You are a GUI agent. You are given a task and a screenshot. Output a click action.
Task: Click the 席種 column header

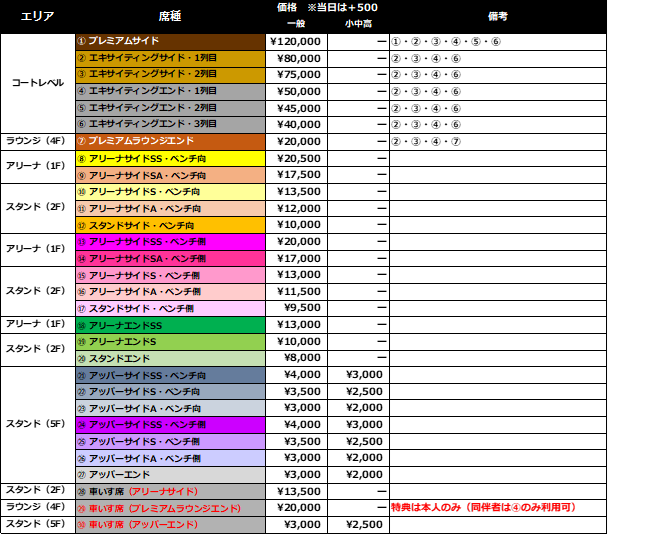coord(170,17)
